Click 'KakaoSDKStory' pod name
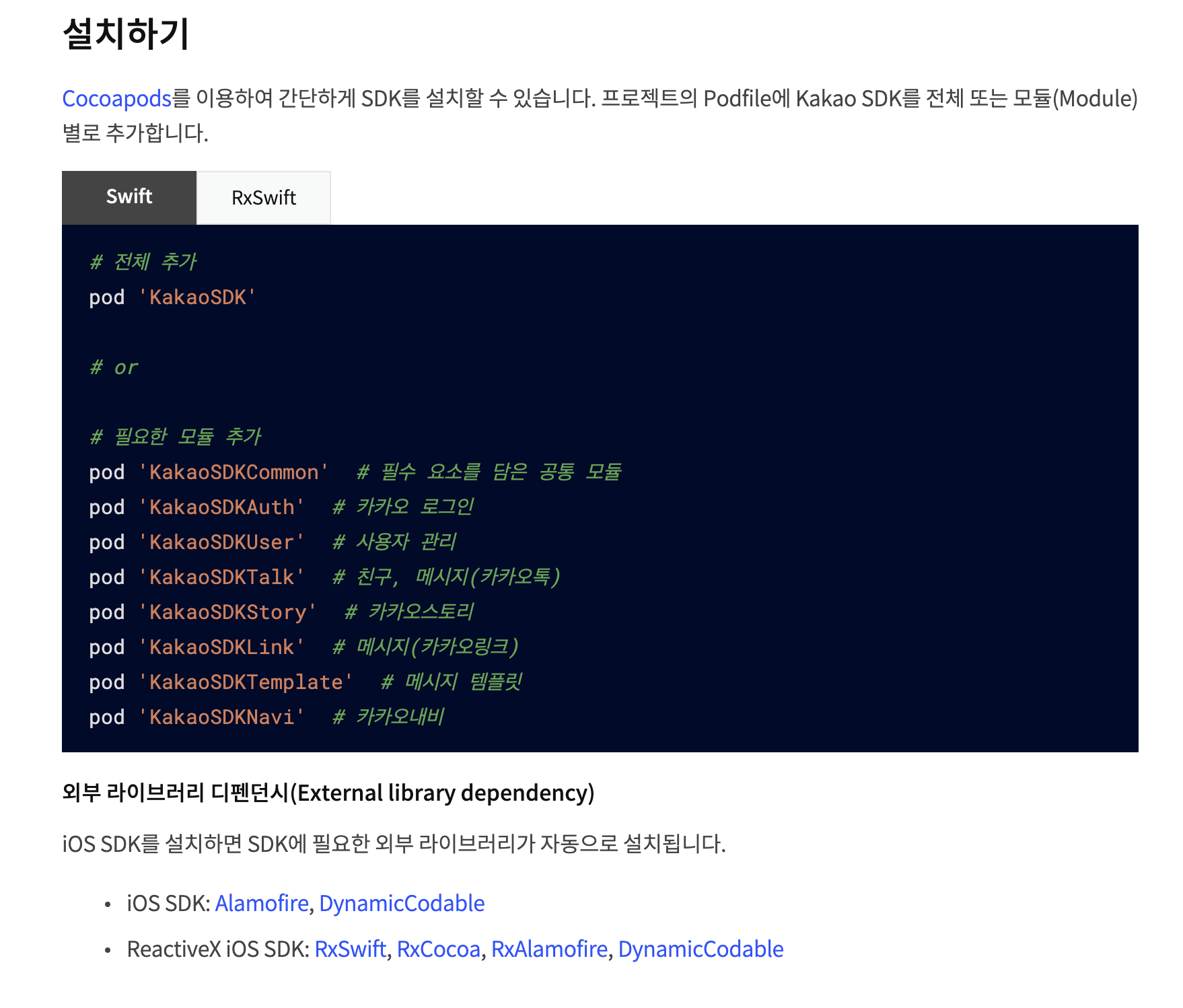Screen dimensions: 1183x1008 point(227,612)
